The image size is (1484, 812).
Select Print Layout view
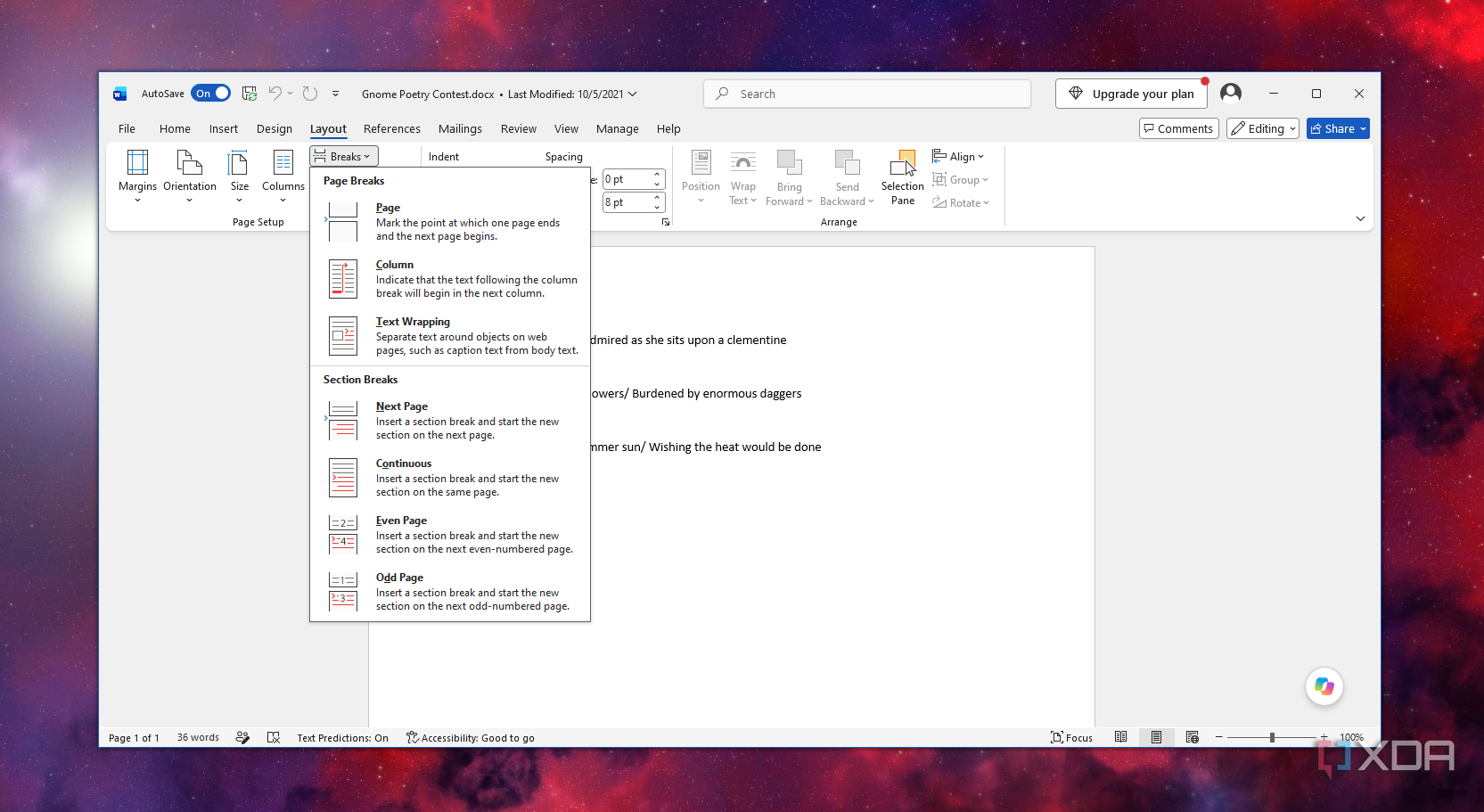pyautogui.click(x=1156, y=737)
